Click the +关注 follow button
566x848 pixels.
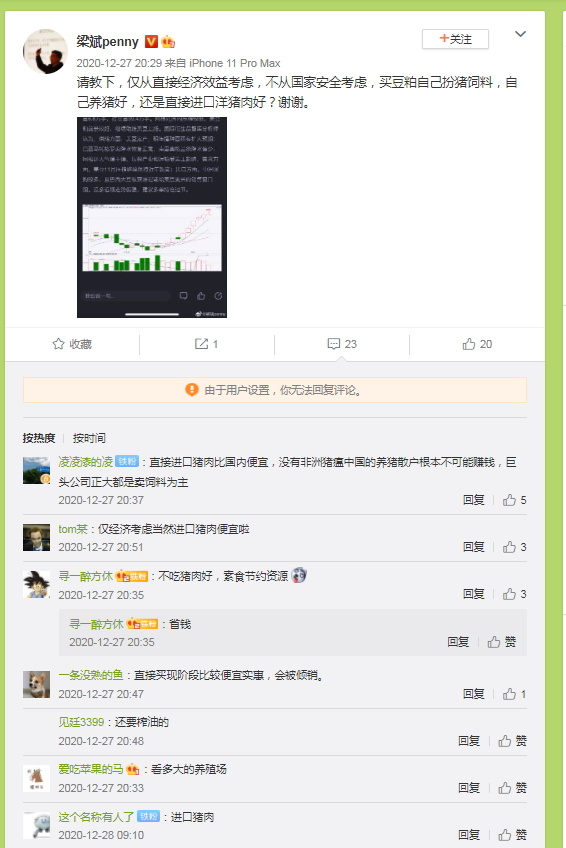pos(455,39)
